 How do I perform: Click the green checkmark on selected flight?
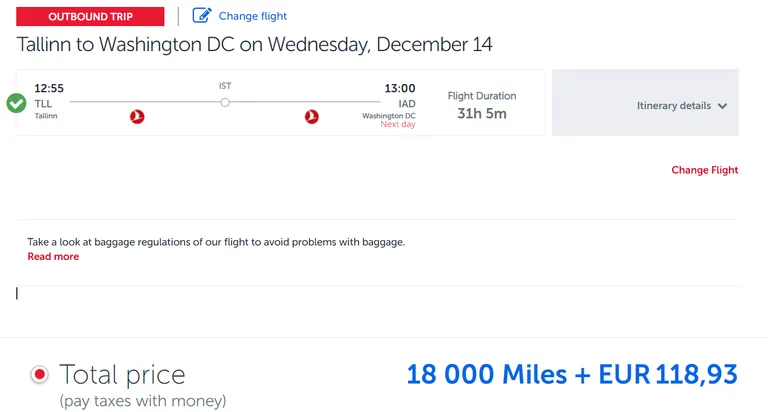point(16,103)
